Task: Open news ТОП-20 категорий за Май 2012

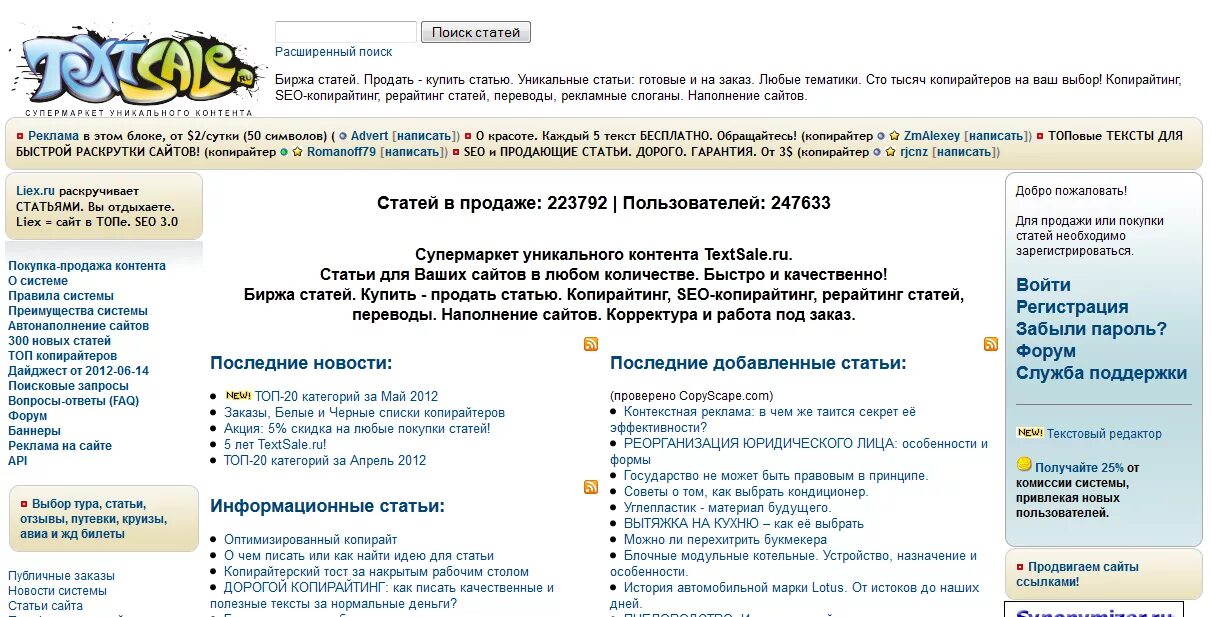Action: pyautogui.click(x=346, y=396)
